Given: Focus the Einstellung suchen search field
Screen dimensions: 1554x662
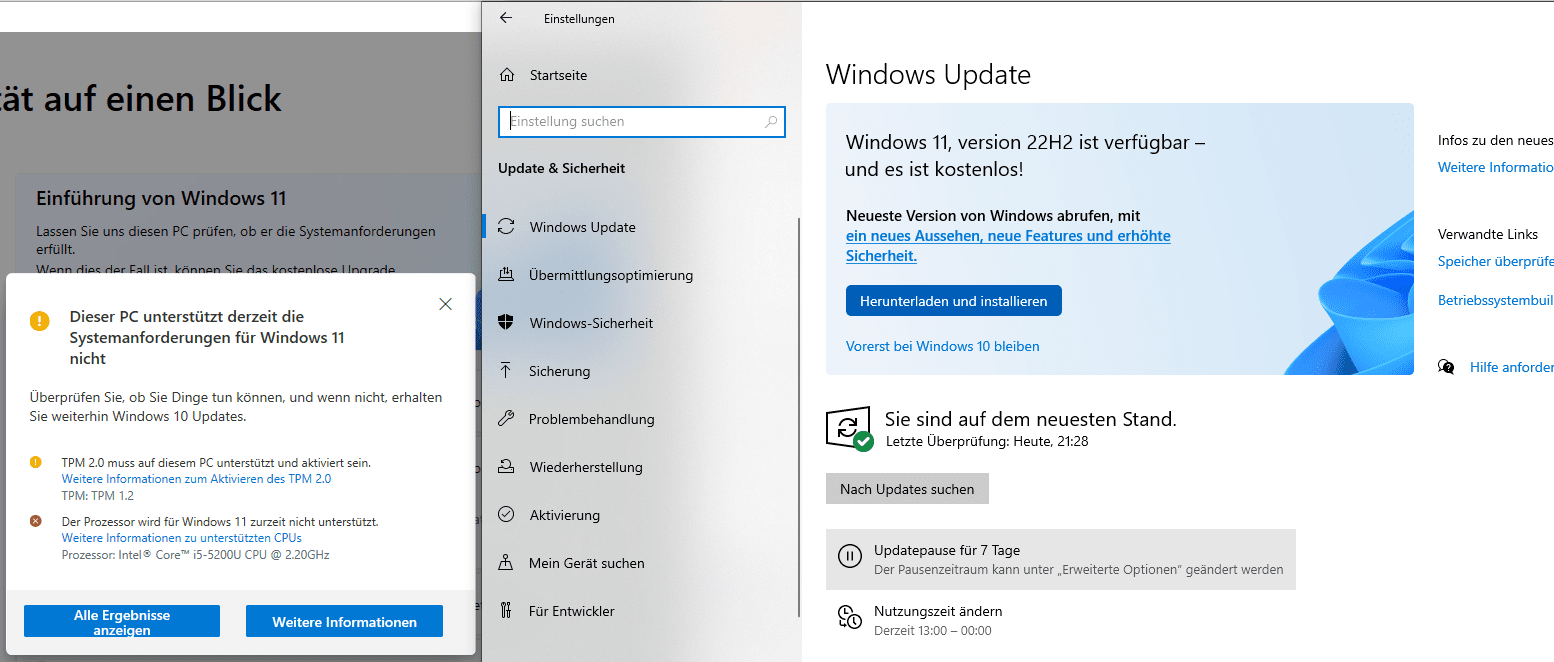Looking at the screenshot, I should tap(642, 122).
